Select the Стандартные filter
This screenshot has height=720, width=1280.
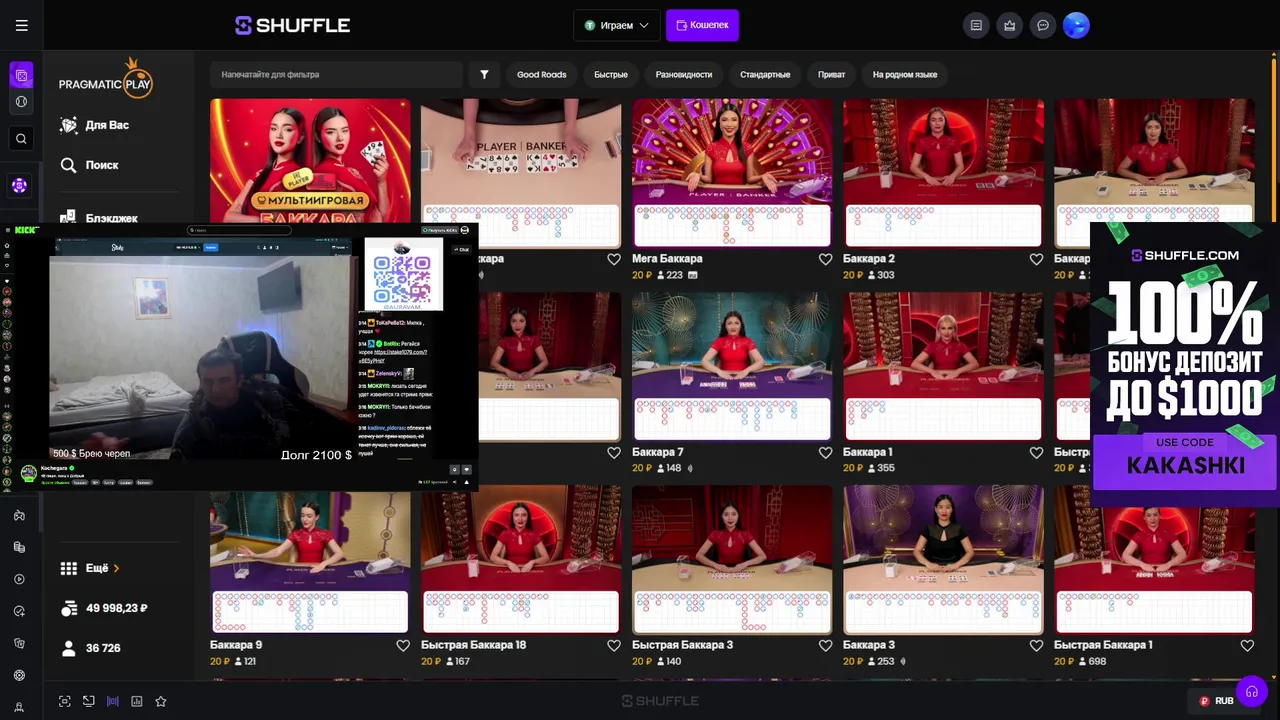click(765, 75)
